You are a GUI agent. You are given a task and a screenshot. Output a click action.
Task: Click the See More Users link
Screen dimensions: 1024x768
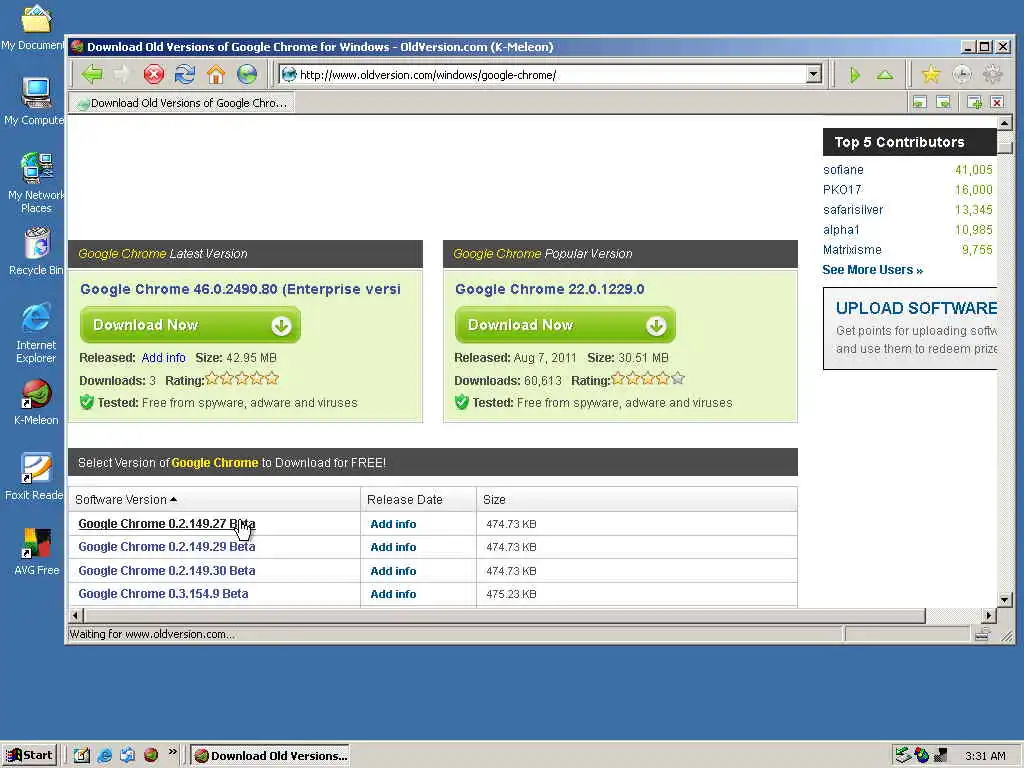(x=872, y=270)
